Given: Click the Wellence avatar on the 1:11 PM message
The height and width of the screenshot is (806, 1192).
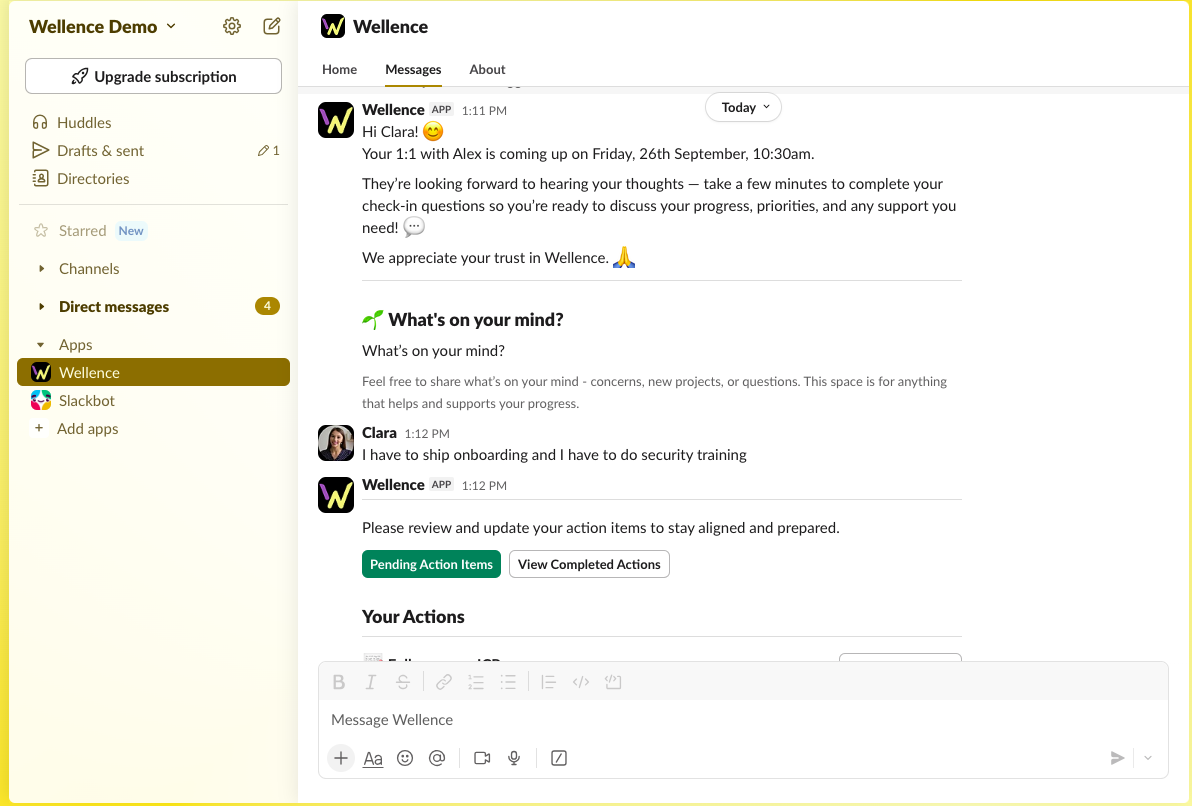Looking at the screenshot, I should coord(335,120).
